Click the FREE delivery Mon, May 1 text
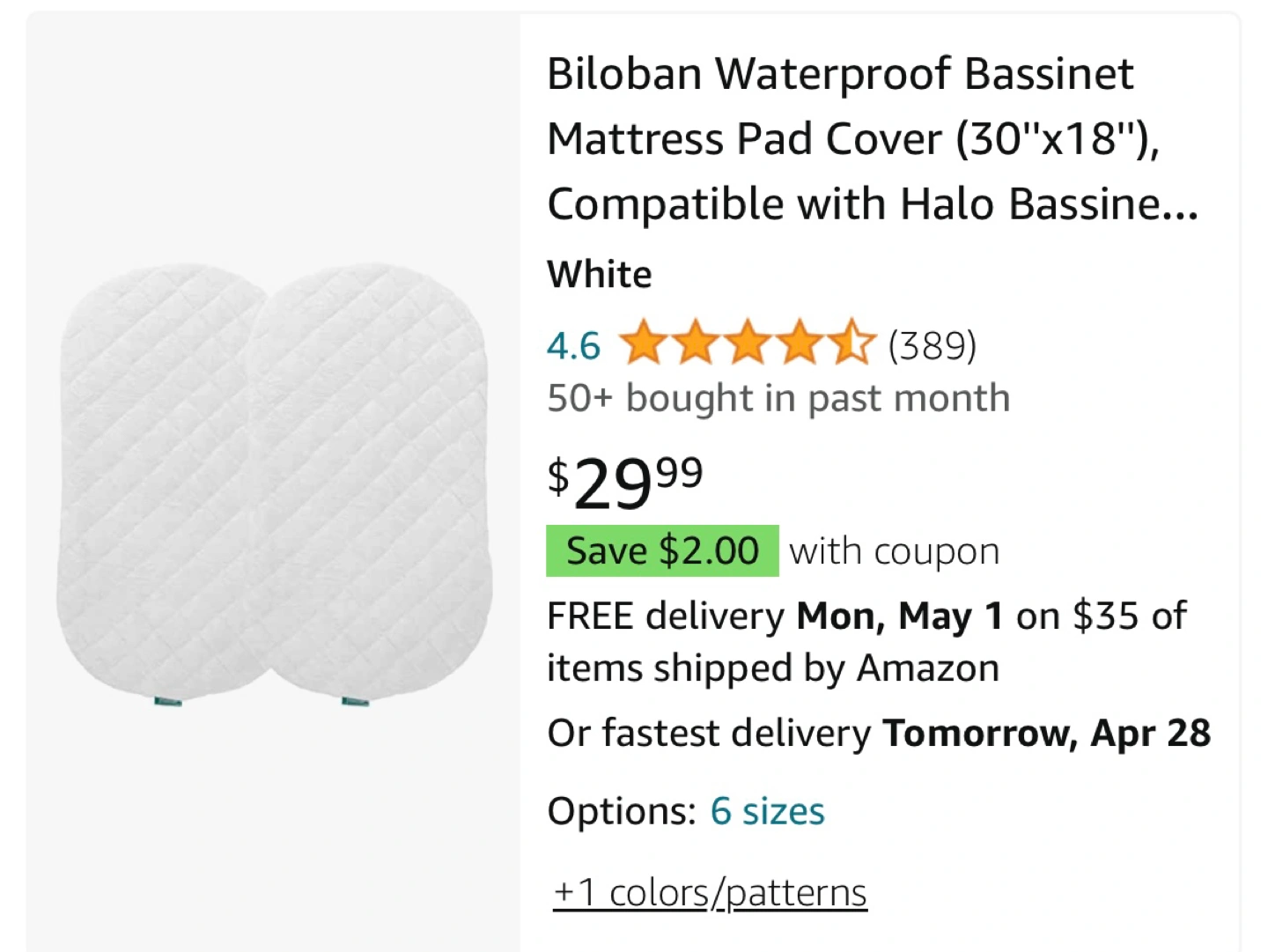 click(775, 616)
